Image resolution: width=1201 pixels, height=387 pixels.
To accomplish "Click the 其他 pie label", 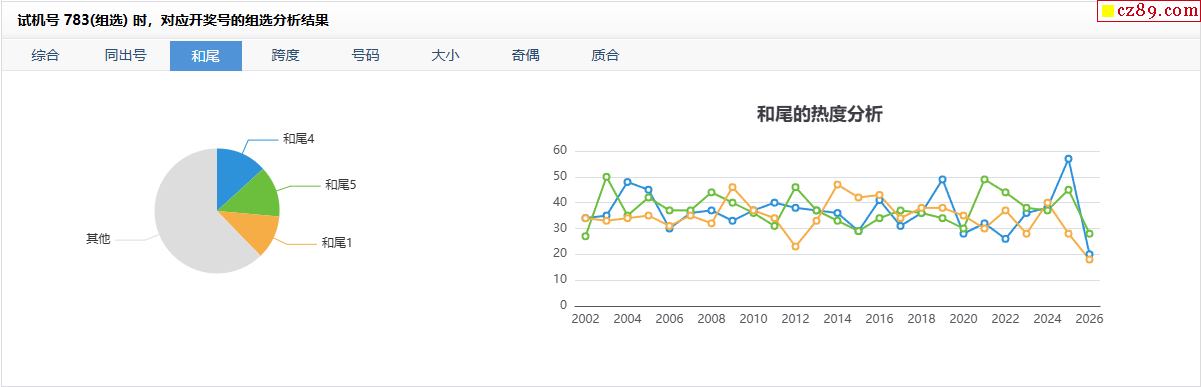I will (x=98, y=239).
